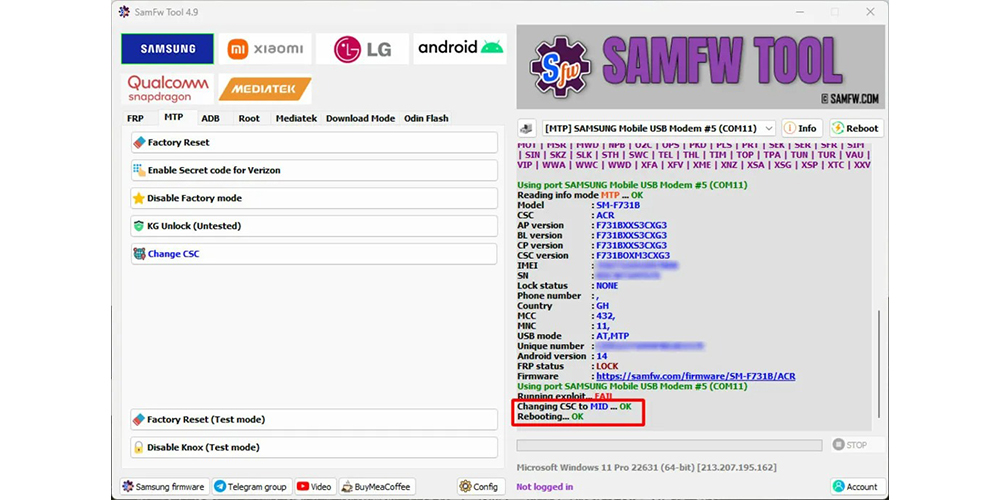Viewport: 1000px width, 500px height.
Task: Open the Odin Flash tab
Action: [426, 118]
